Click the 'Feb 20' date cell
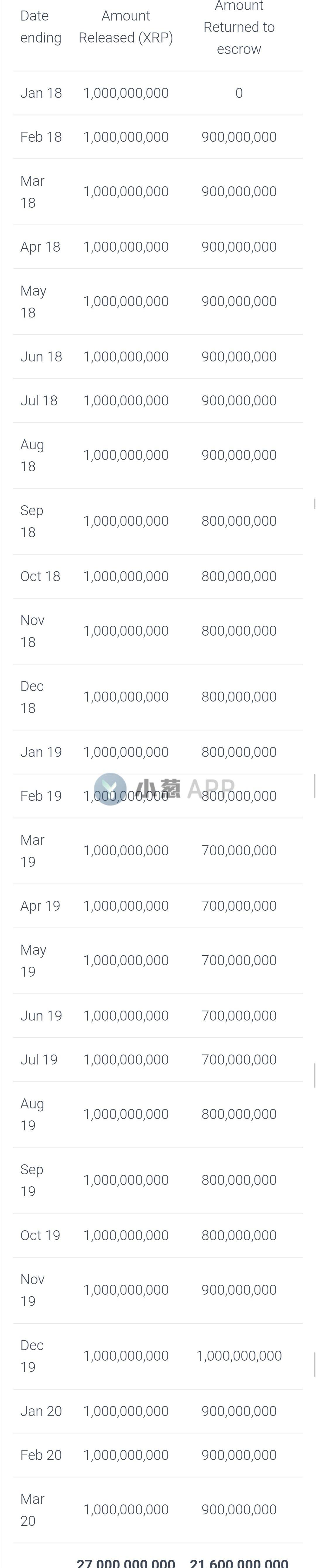The width and height of the screenshot is (316, 1568). 41,1455
